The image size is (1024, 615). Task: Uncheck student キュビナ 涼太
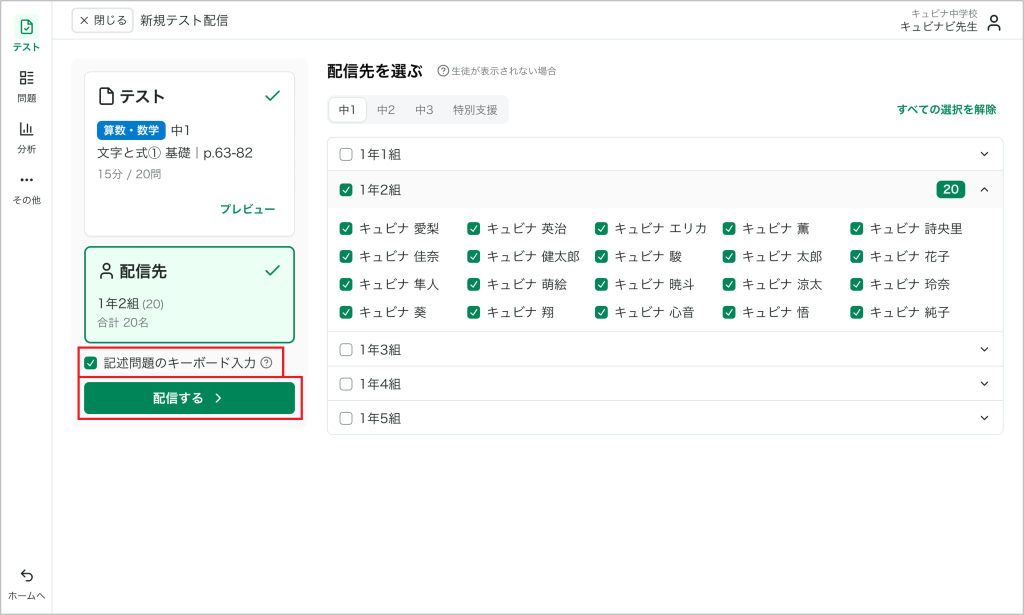(x=729, y=285)
